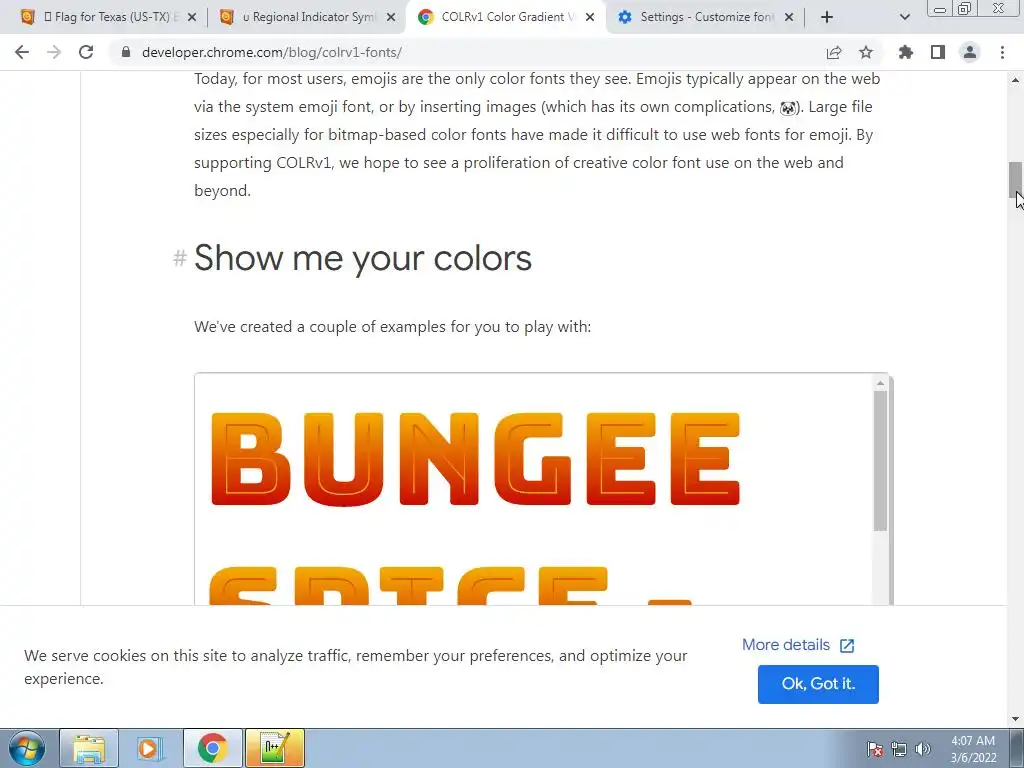Click the taskbar clock showing 4:07 AM

point(973,749)
